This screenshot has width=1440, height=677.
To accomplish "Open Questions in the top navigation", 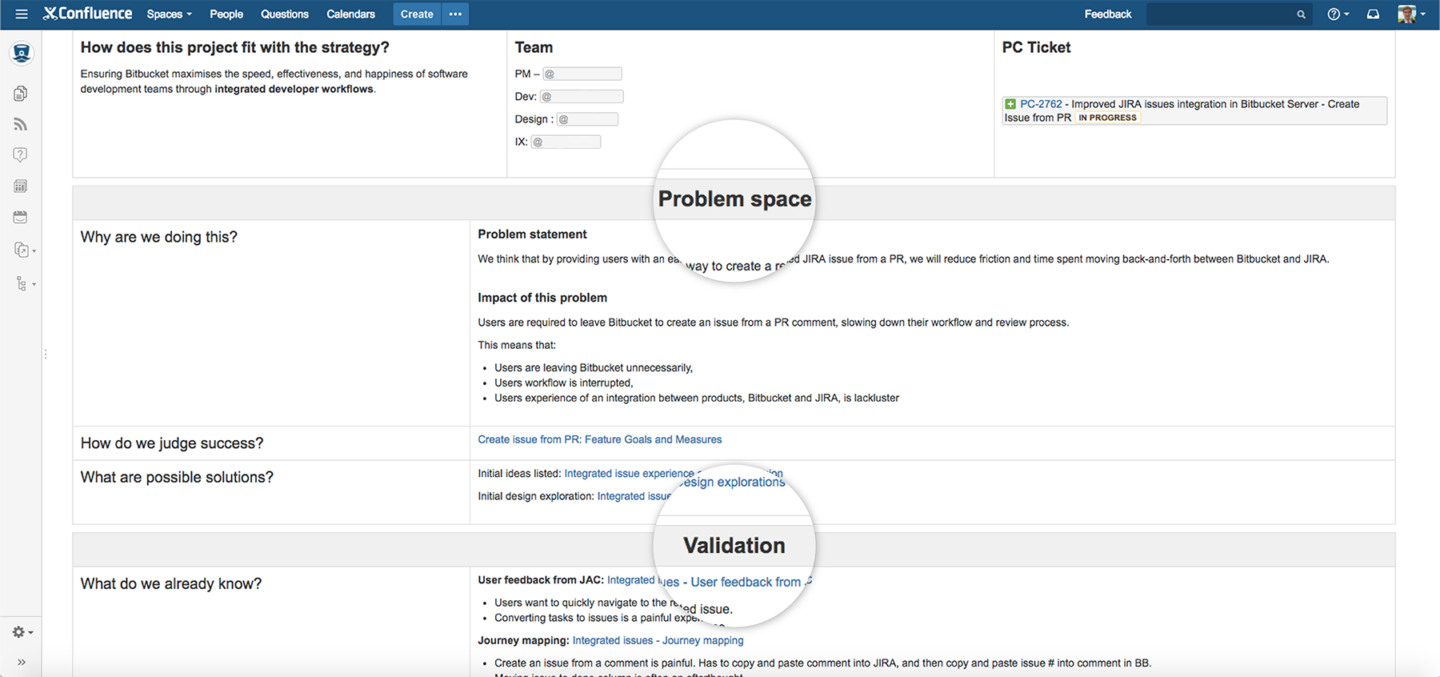I will click(284, 14).
